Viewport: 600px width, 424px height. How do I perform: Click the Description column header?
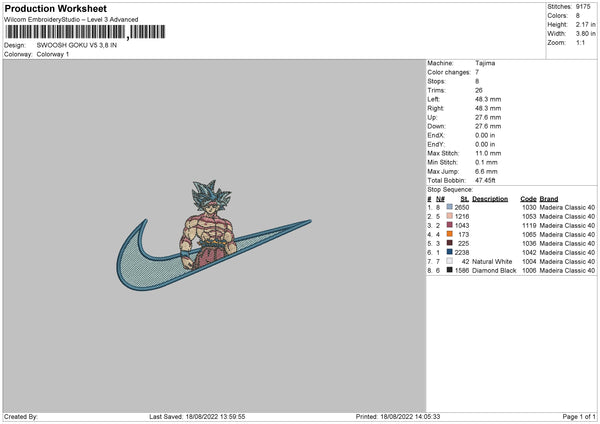[490, 199]
